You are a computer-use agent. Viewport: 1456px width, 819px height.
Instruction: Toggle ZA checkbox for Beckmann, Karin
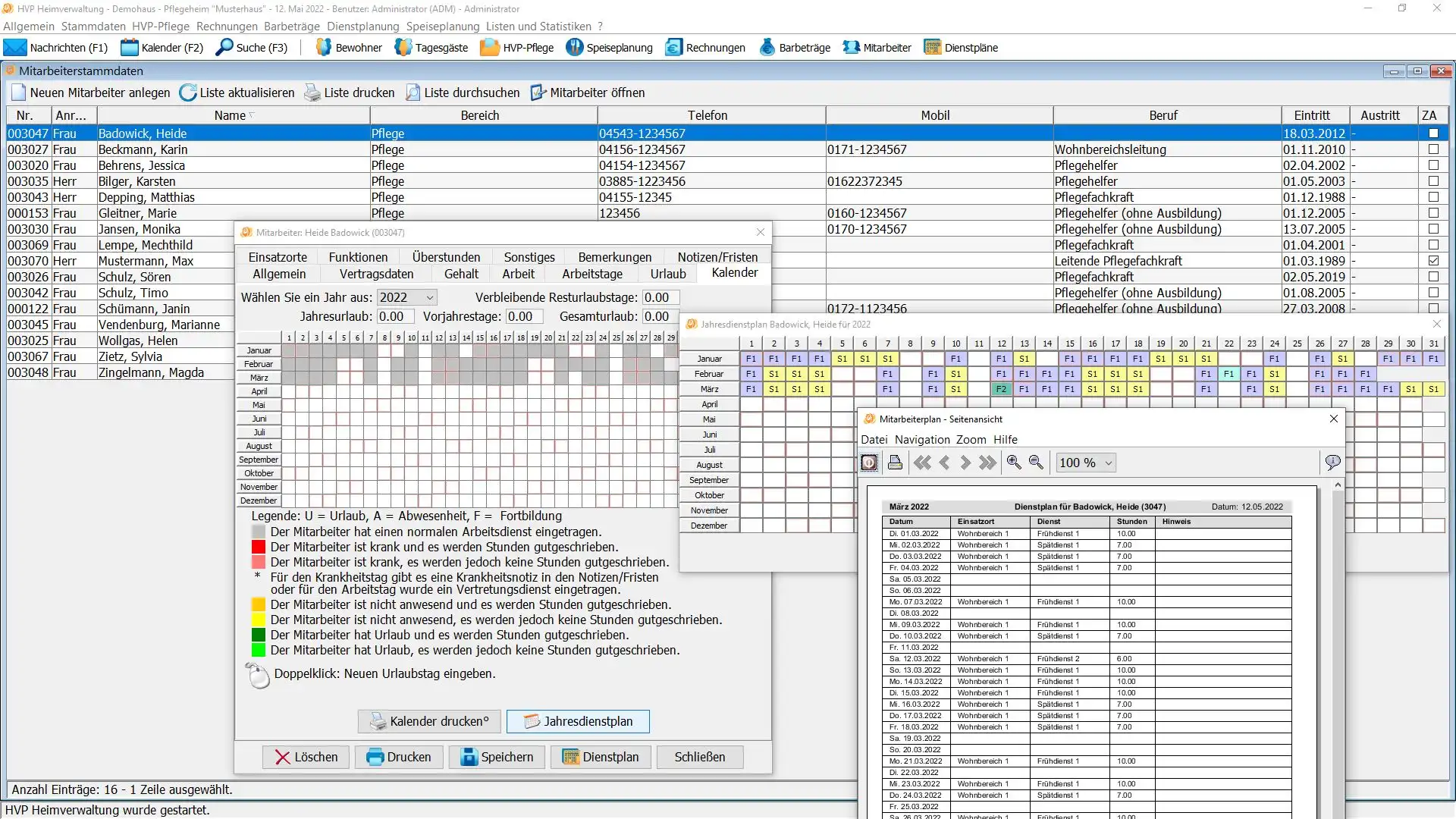[x=1433, y=149]
